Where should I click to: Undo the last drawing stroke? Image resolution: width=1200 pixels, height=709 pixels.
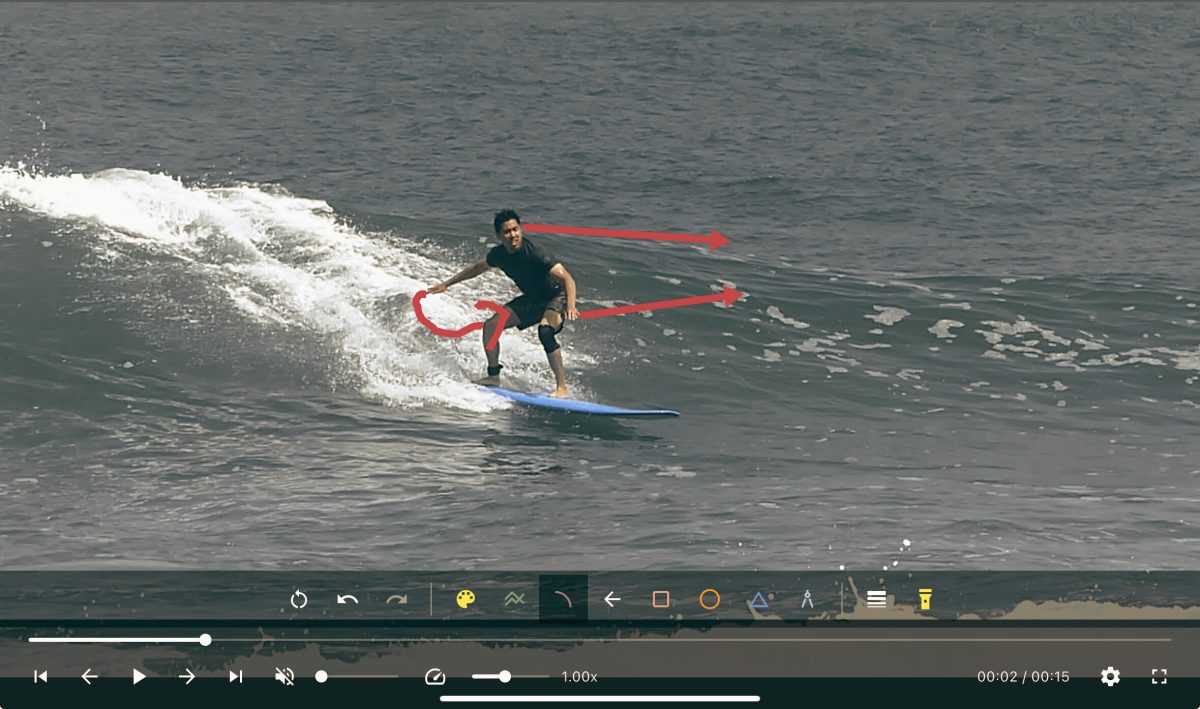point(347,600)
